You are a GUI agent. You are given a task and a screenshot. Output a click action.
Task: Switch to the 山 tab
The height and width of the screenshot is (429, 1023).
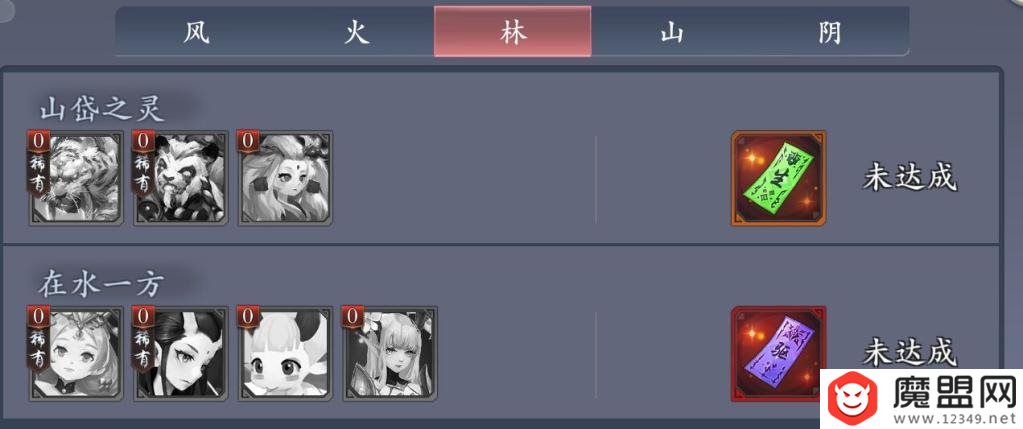pyautogui.click(x=671, y=32)
